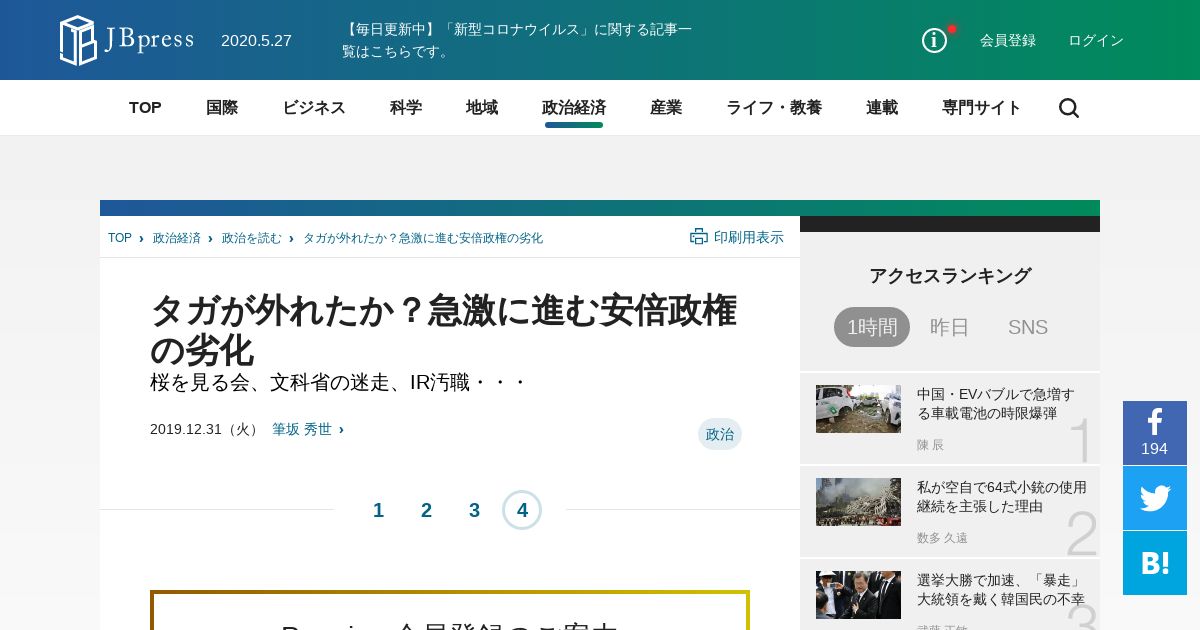
Task: Open article 私が空自で64式小銃の使用継続を主張した理由
Action: point(1002,497)
